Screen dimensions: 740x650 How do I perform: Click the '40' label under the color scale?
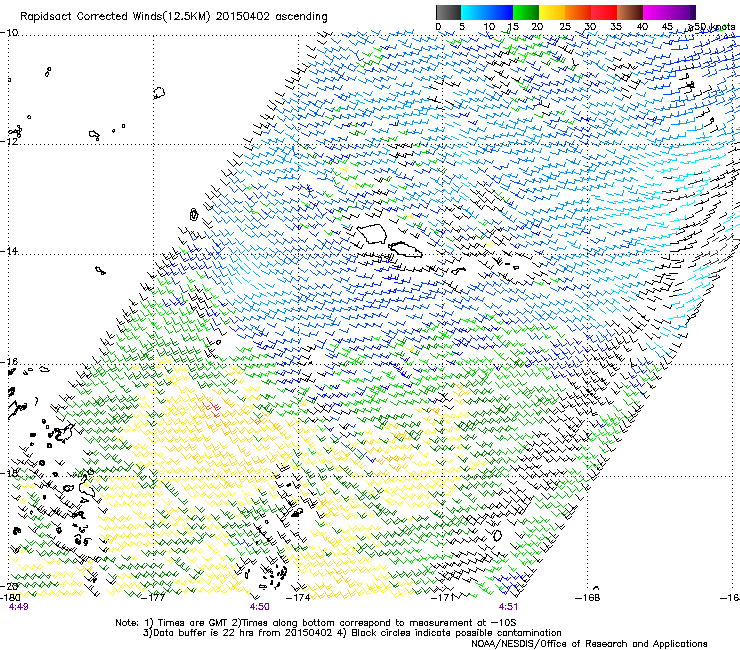click(x=642, y=27)
